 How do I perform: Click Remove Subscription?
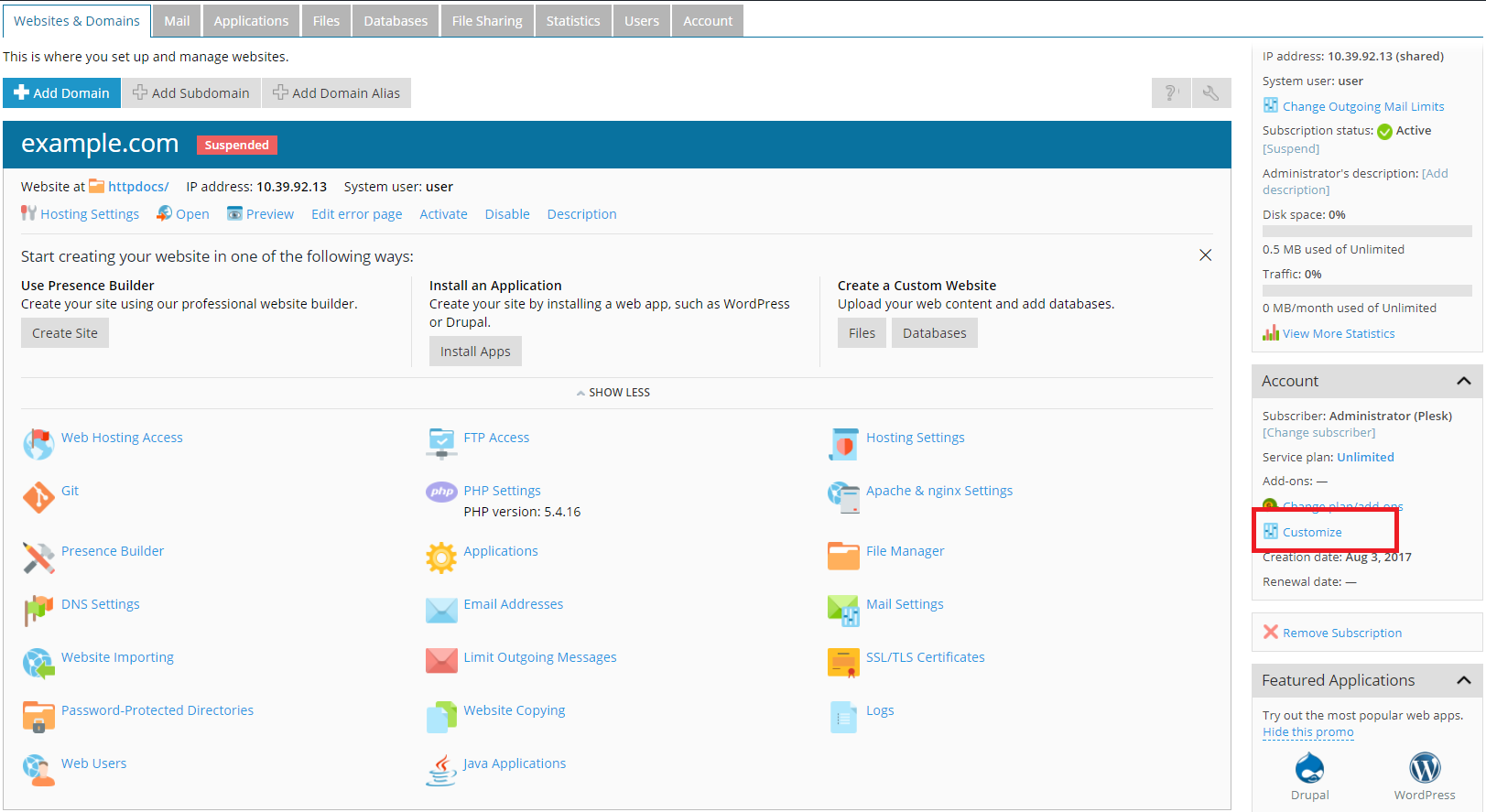1341,633
